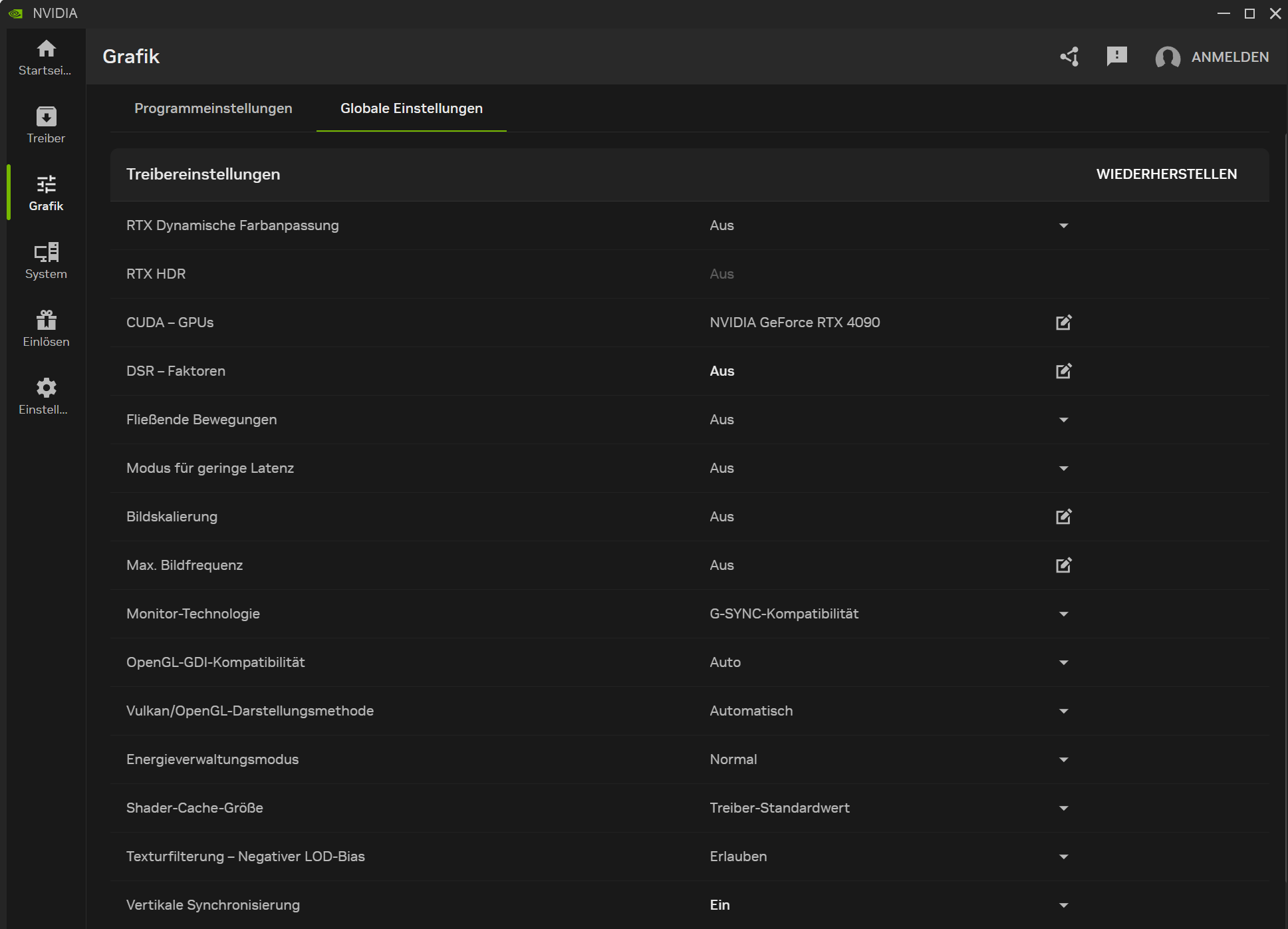Open the Einlösen gift section
1288x929 pixels.
[46, 329]
